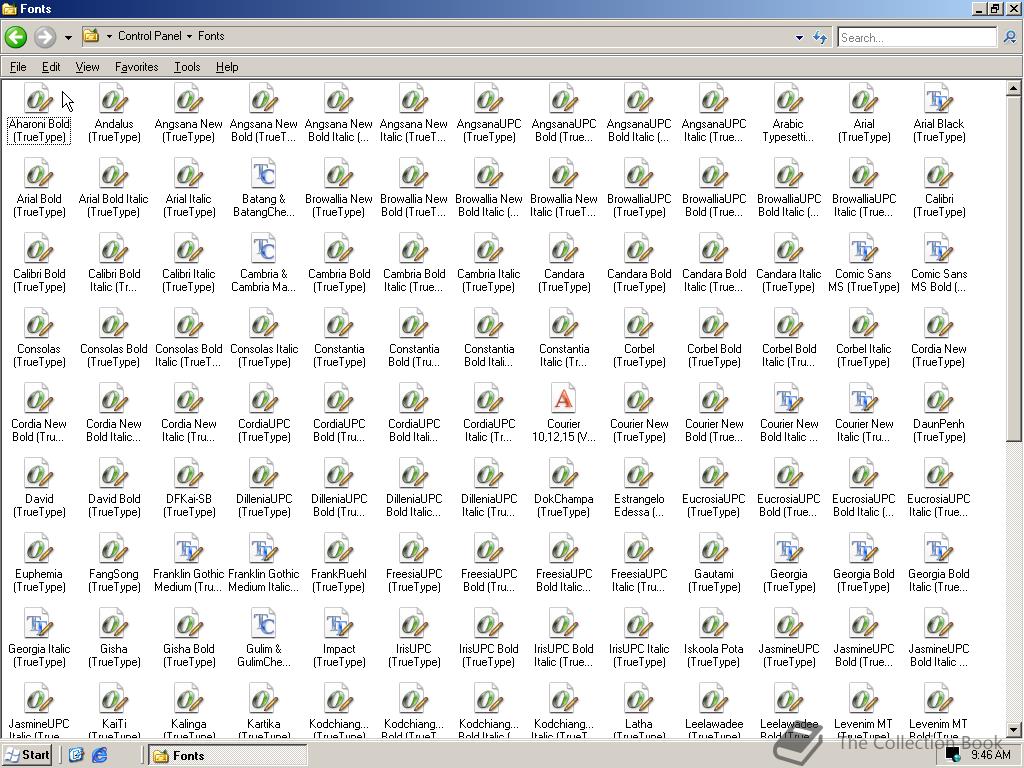
Task: Open the recent pages dropdown arrow
Action: click(x=68, y=37)
